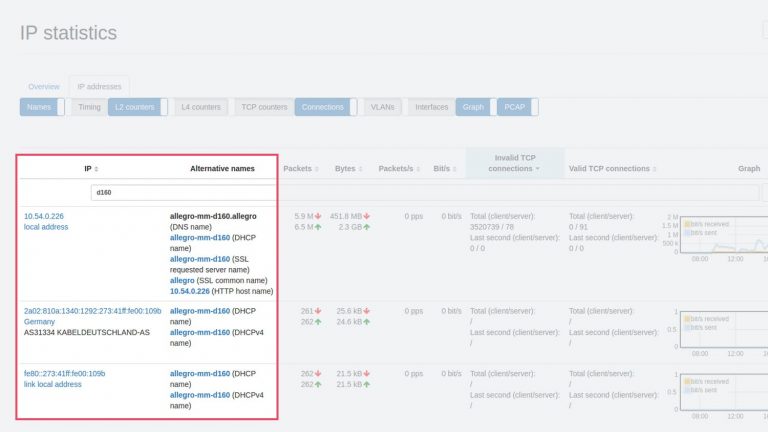The image size is (768, 432).
Task: Enable the L4 counters columns
Action: tap(201, 107)
